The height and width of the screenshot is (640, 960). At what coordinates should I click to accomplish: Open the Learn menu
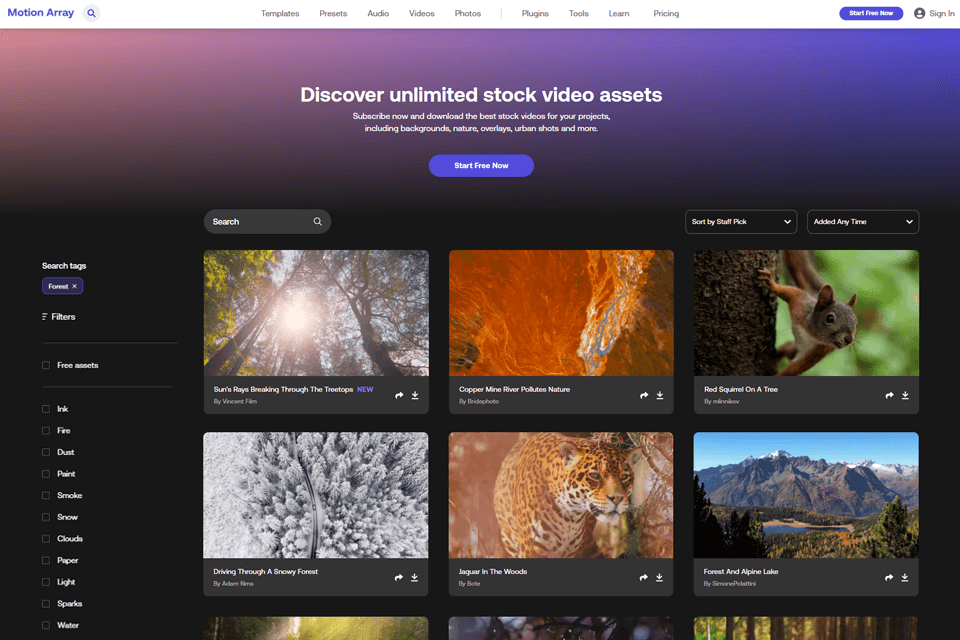point(619,13)
